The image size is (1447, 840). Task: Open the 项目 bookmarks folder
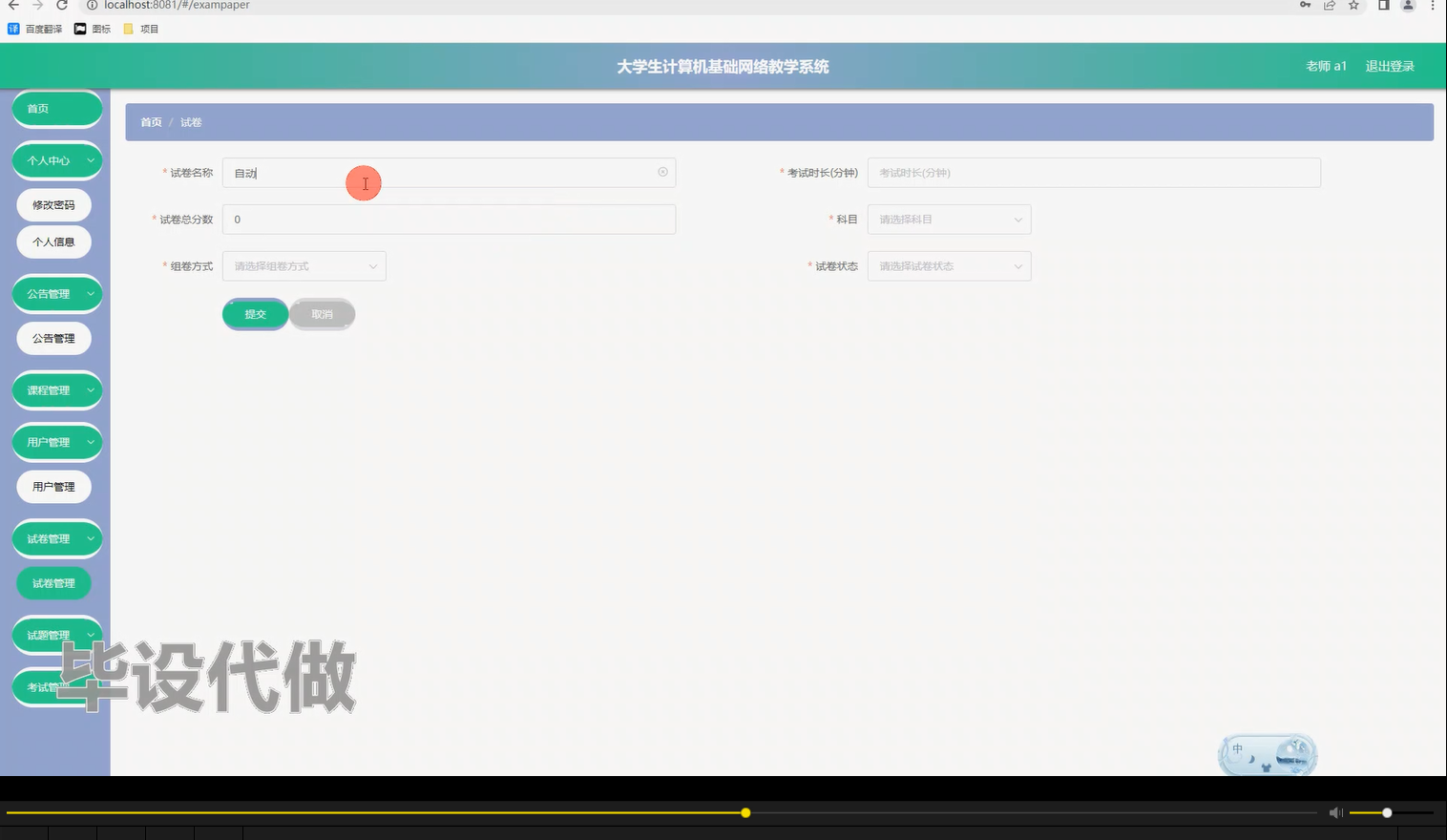[141, 28]
